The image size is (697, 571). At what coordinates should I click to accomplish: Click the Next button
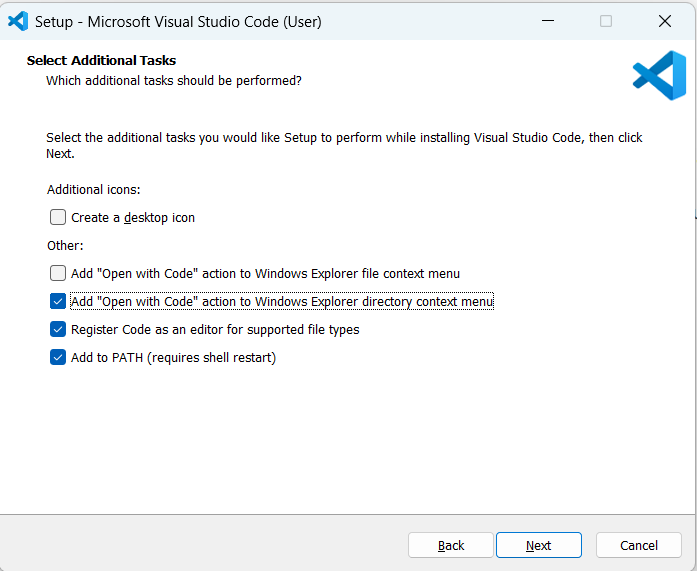point(539,545)
